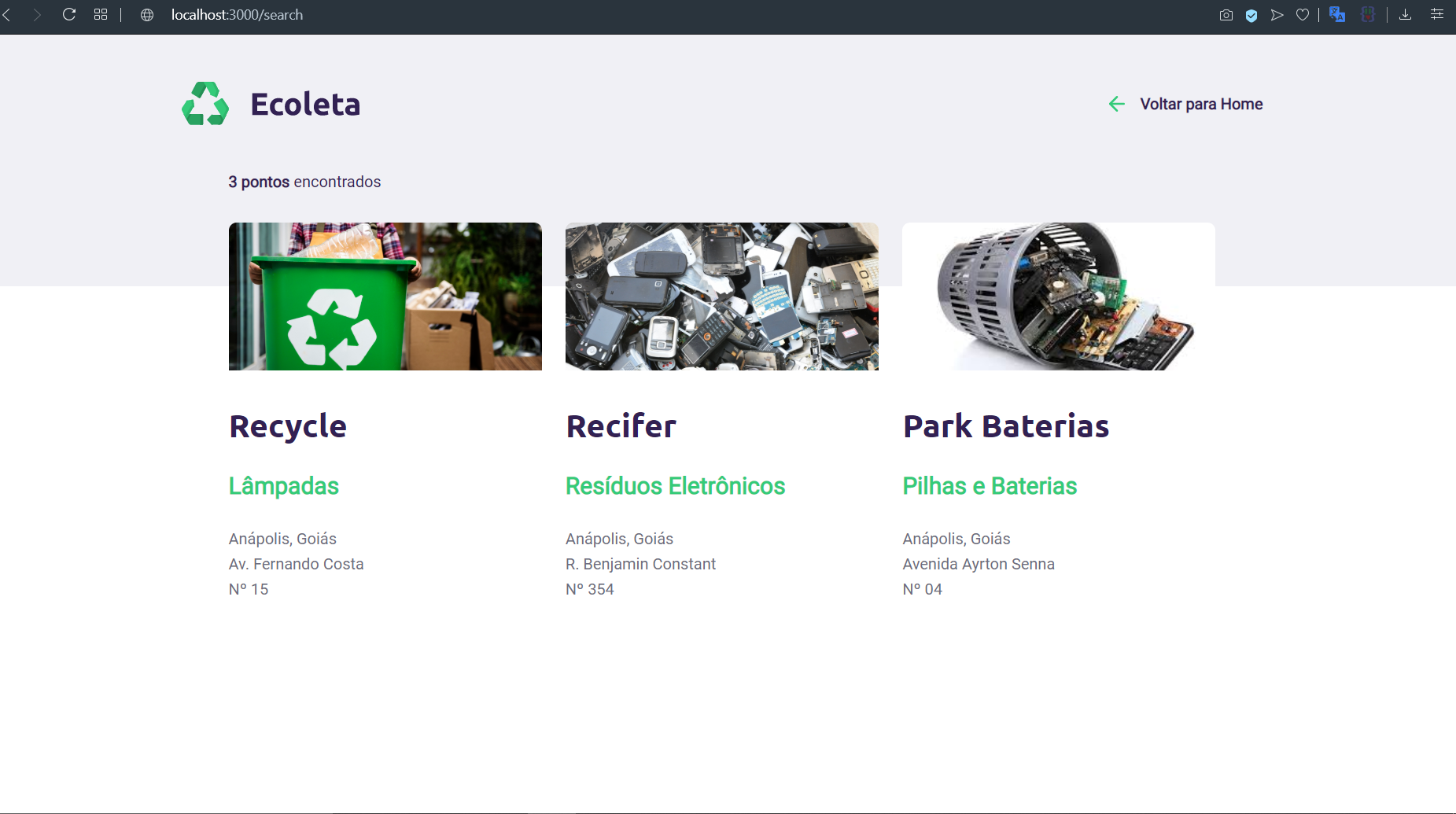Click the Nº 04 number text
Viewport: 1456px width, 814px height.
coord(923,589)
